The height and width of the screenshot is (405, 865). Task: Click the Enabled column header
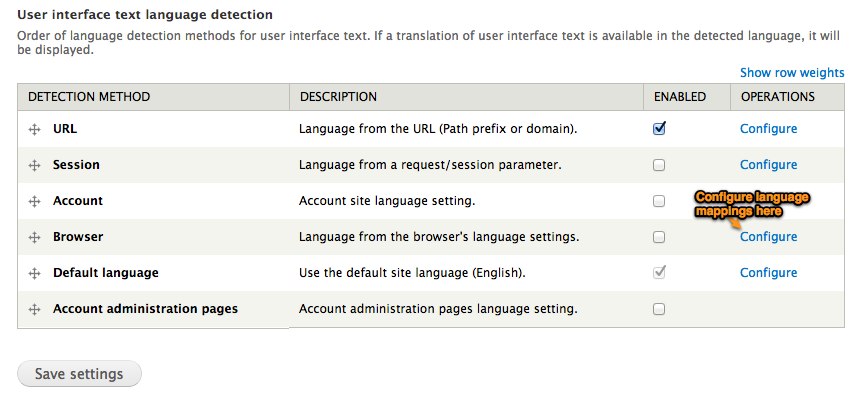(x=680, y=97)
